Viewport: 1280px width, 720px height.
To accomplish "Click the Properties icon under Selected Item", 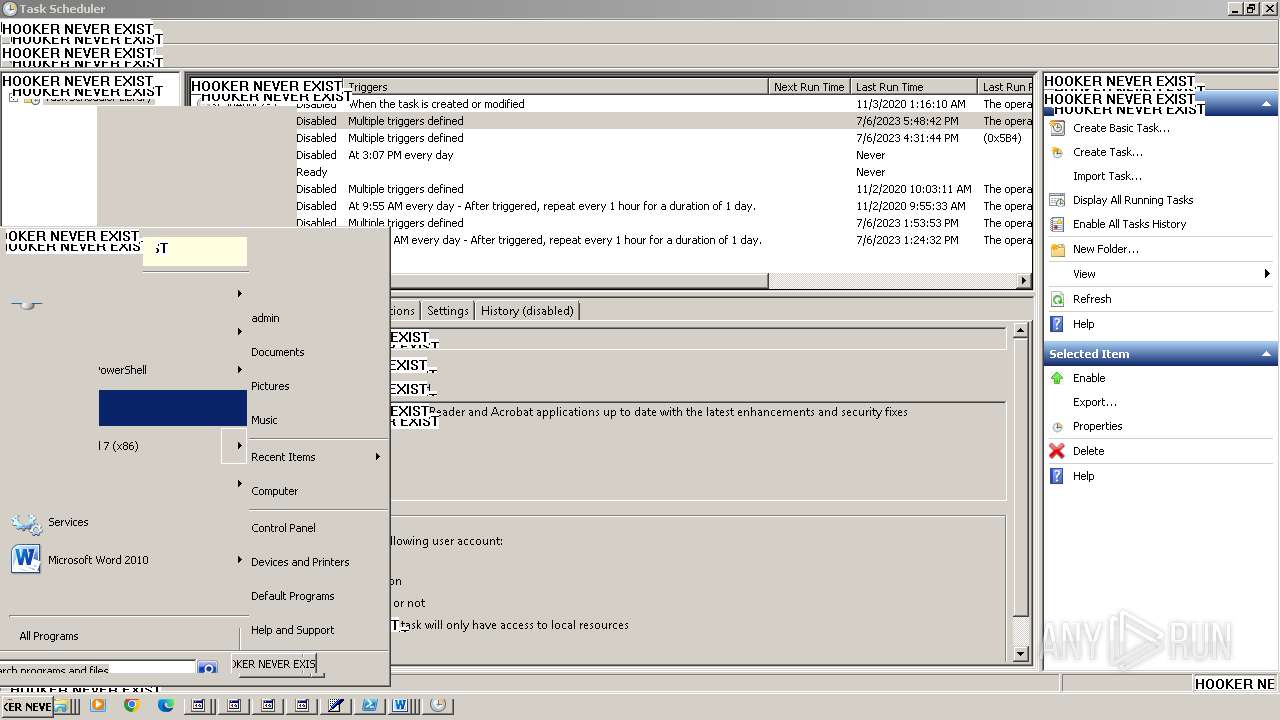I will click(1057, 426).
